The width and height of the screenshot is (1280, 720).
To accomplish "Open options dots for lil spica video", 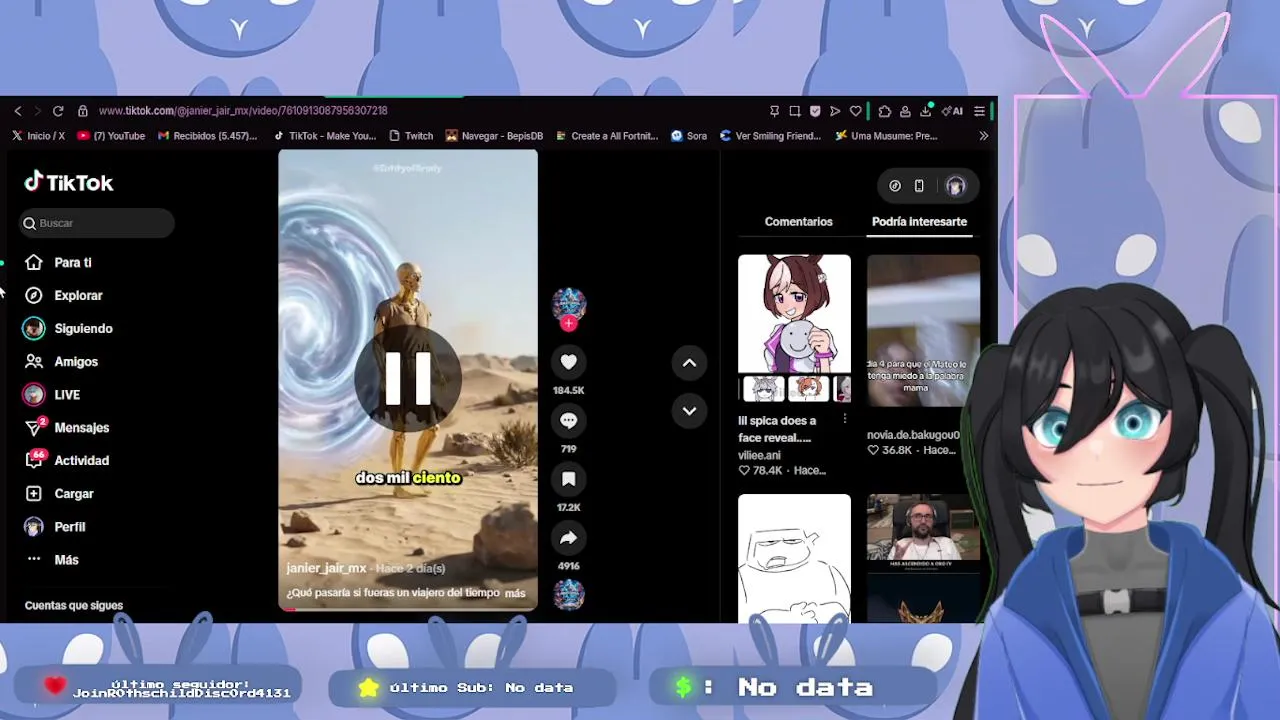I will 845,419.
